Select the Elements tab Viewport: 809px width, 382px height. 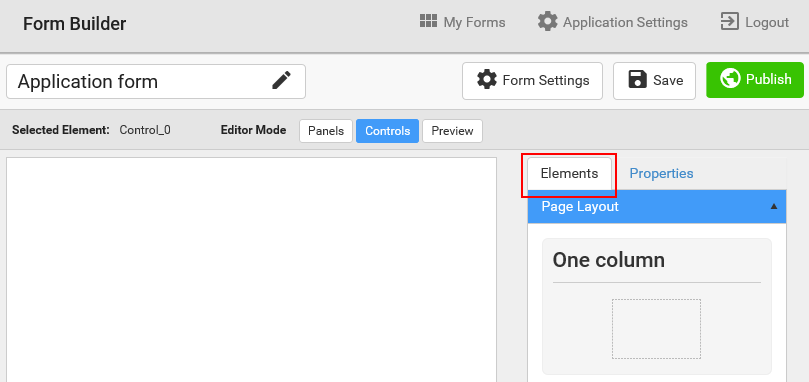coord(569,173)
